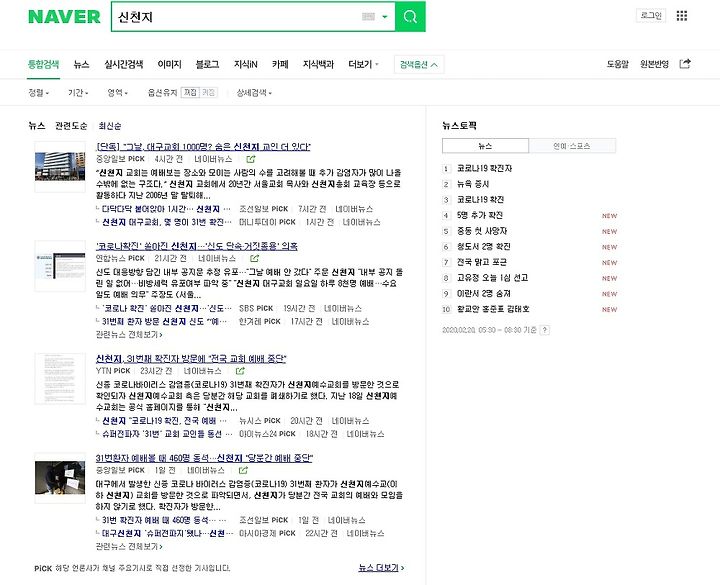Click the green search magnifier button
Image resolution: width=720 pixels, height=585 pixels.
(410, 17)
